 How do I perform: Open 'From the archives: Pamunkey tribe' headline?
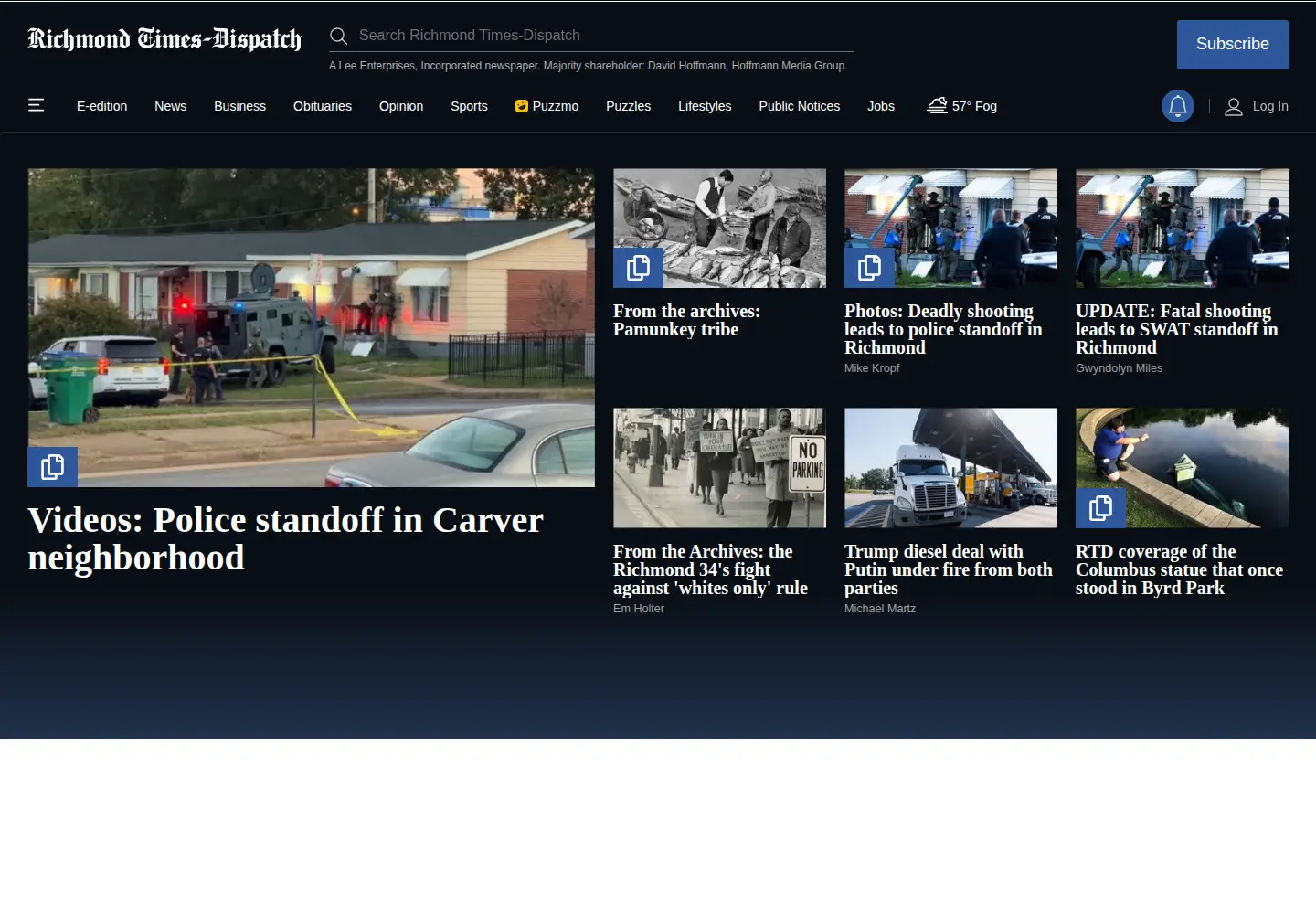[x=687, y=320]
